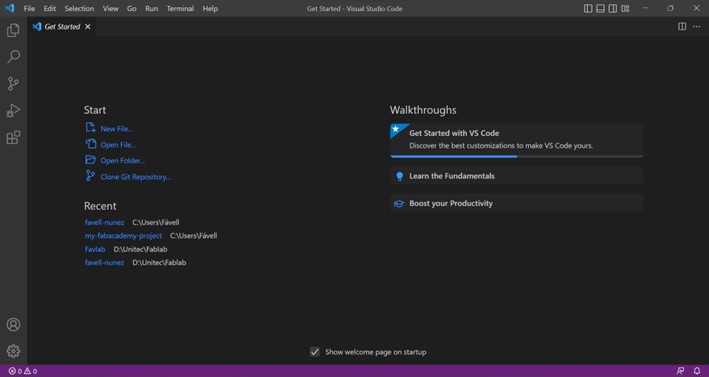Click the errors and warnings status indicator

click(x=23, y=371)
